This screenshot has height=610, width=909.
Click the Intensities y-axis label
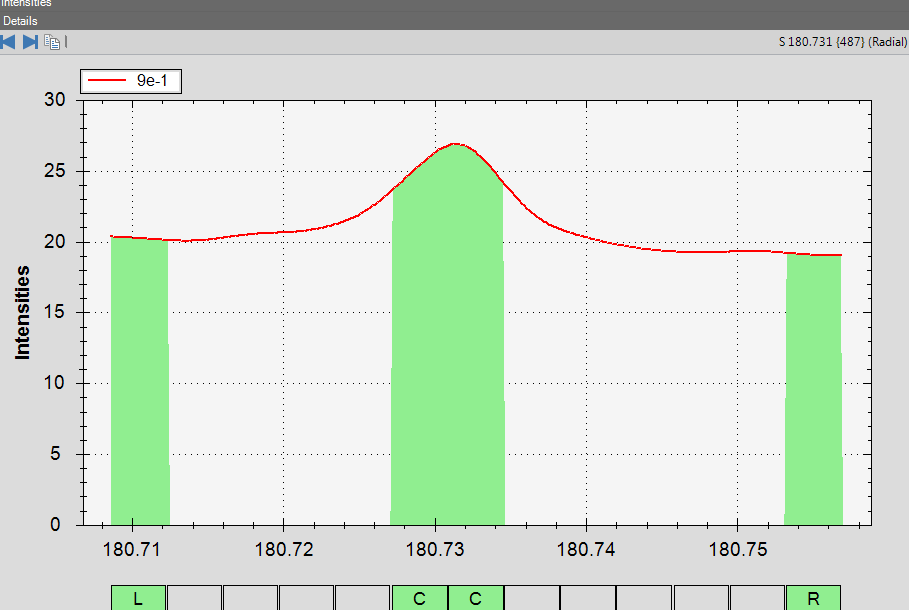(x=22, y=312)
